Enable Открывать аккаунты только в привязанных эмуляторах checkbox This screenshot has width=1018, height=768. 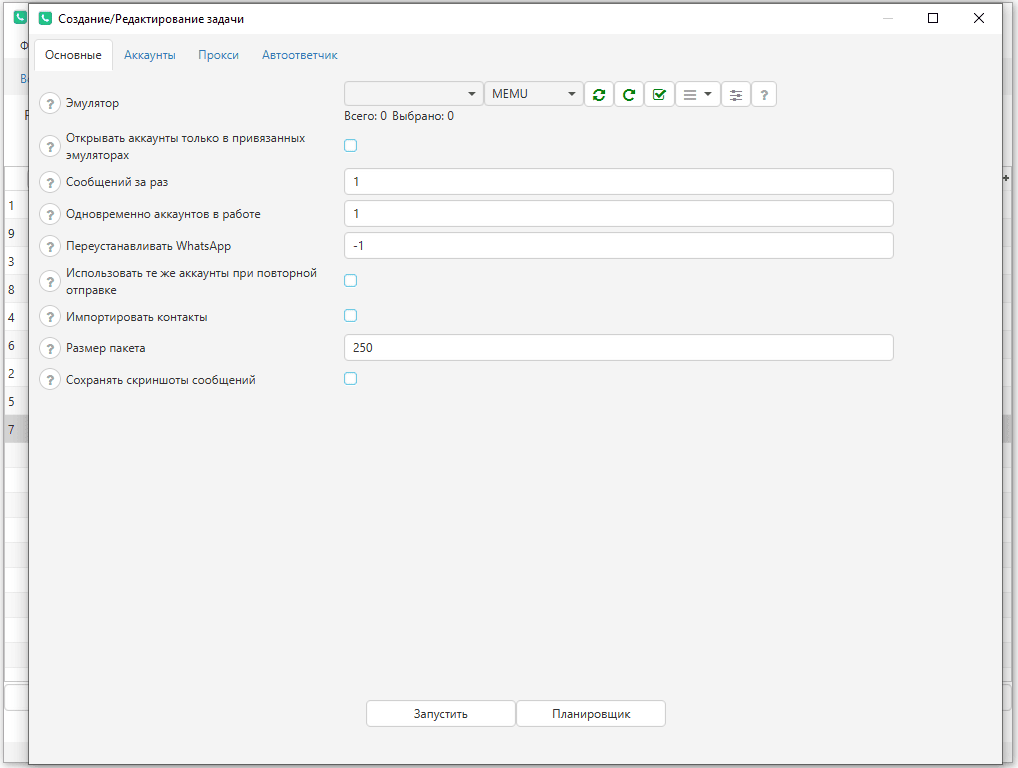pos(351,145)
